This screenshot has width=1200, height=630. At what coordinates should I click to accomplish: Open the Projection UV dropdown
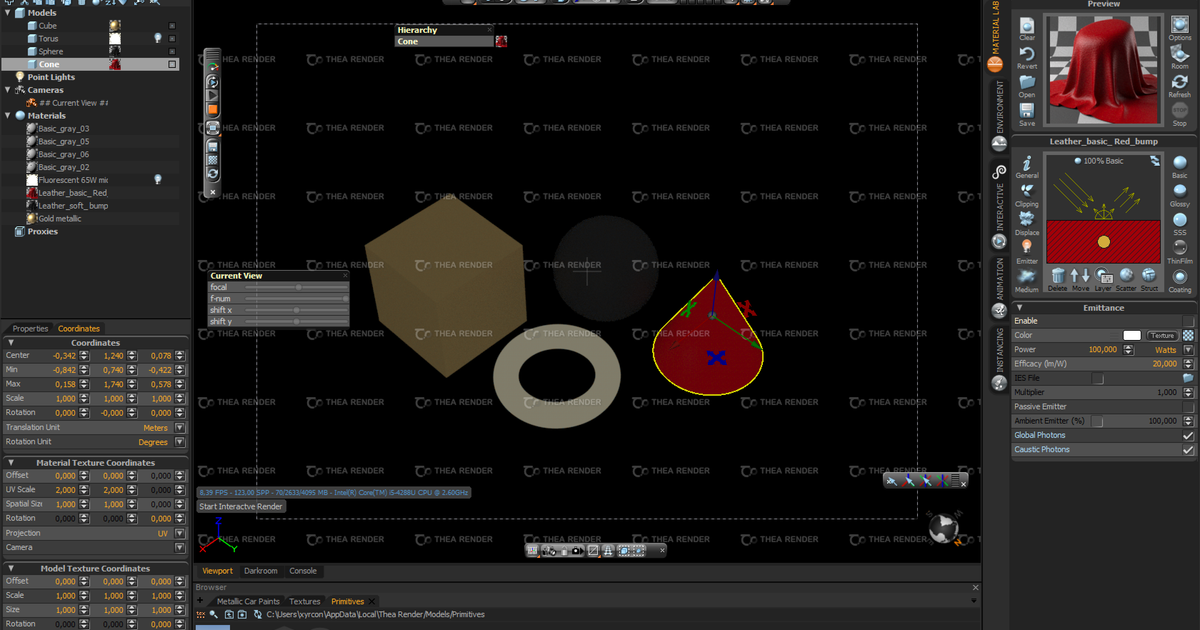tap(180, 534)
